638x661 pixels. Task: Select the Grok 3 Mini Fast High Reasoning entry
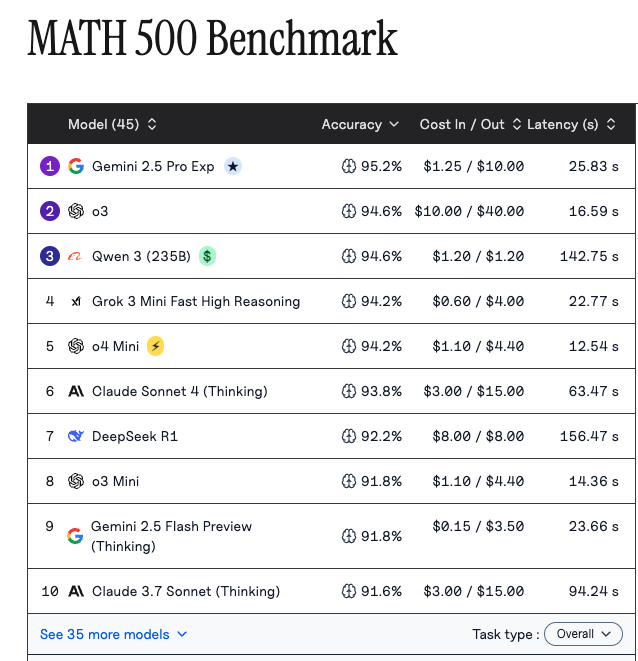[x=196, y=301]
